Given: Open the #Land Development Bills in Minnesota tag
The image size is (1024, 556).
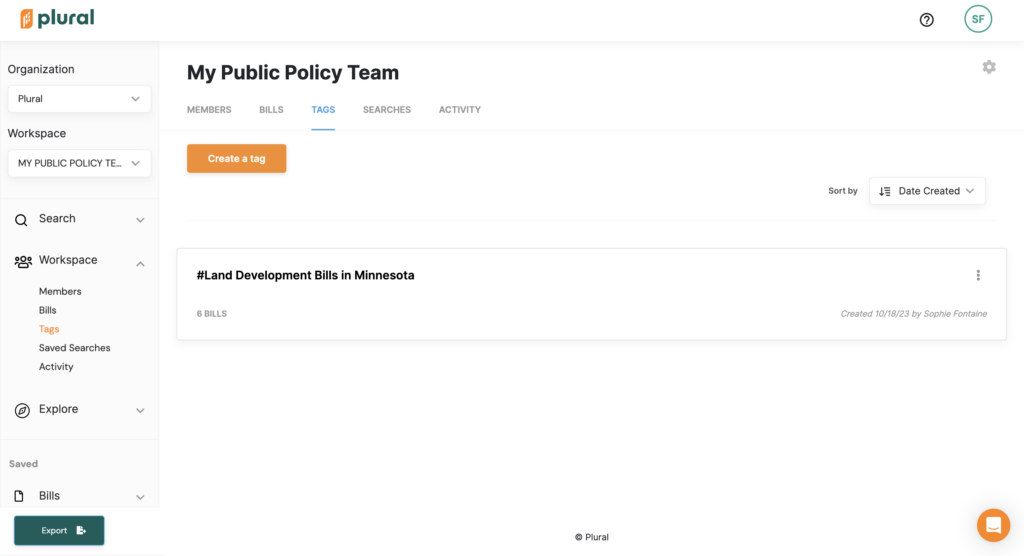Looking at the screenshot, I should tap(305, 275).
